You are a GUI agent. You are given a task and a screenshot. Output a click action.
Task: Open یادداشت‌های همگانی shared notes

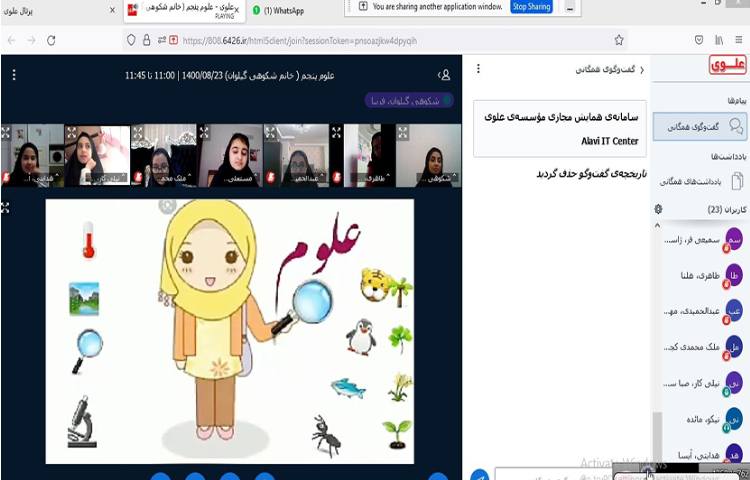(x=700, y=182)
